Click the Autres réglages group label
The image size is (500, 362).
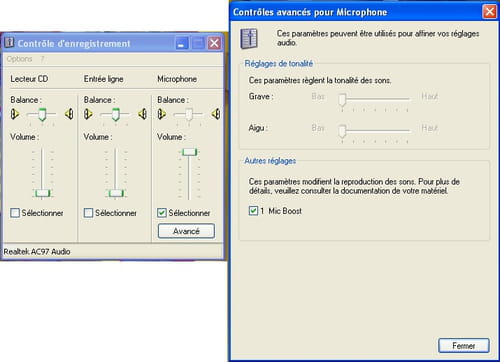270,161
